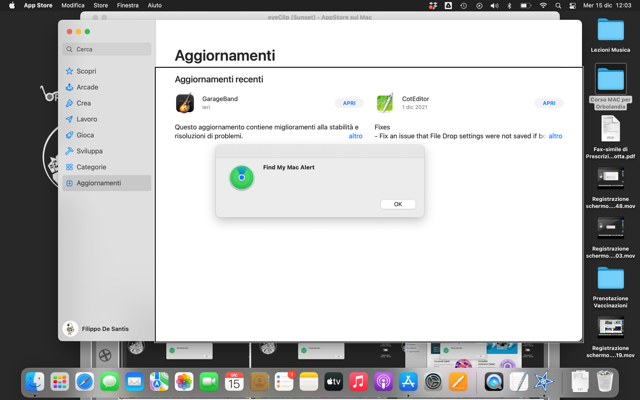Screen dimensions: 640x400
Task: Open Calendar from the Dock
Action: 234,382
